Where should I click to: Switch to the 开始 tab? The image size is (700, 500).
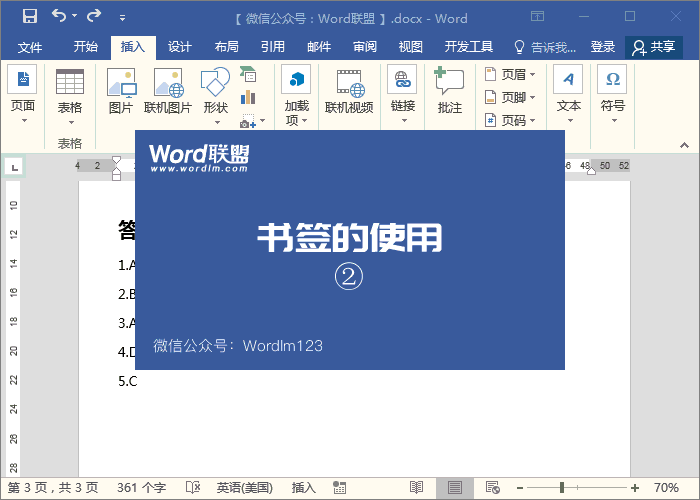click(85, 47)
